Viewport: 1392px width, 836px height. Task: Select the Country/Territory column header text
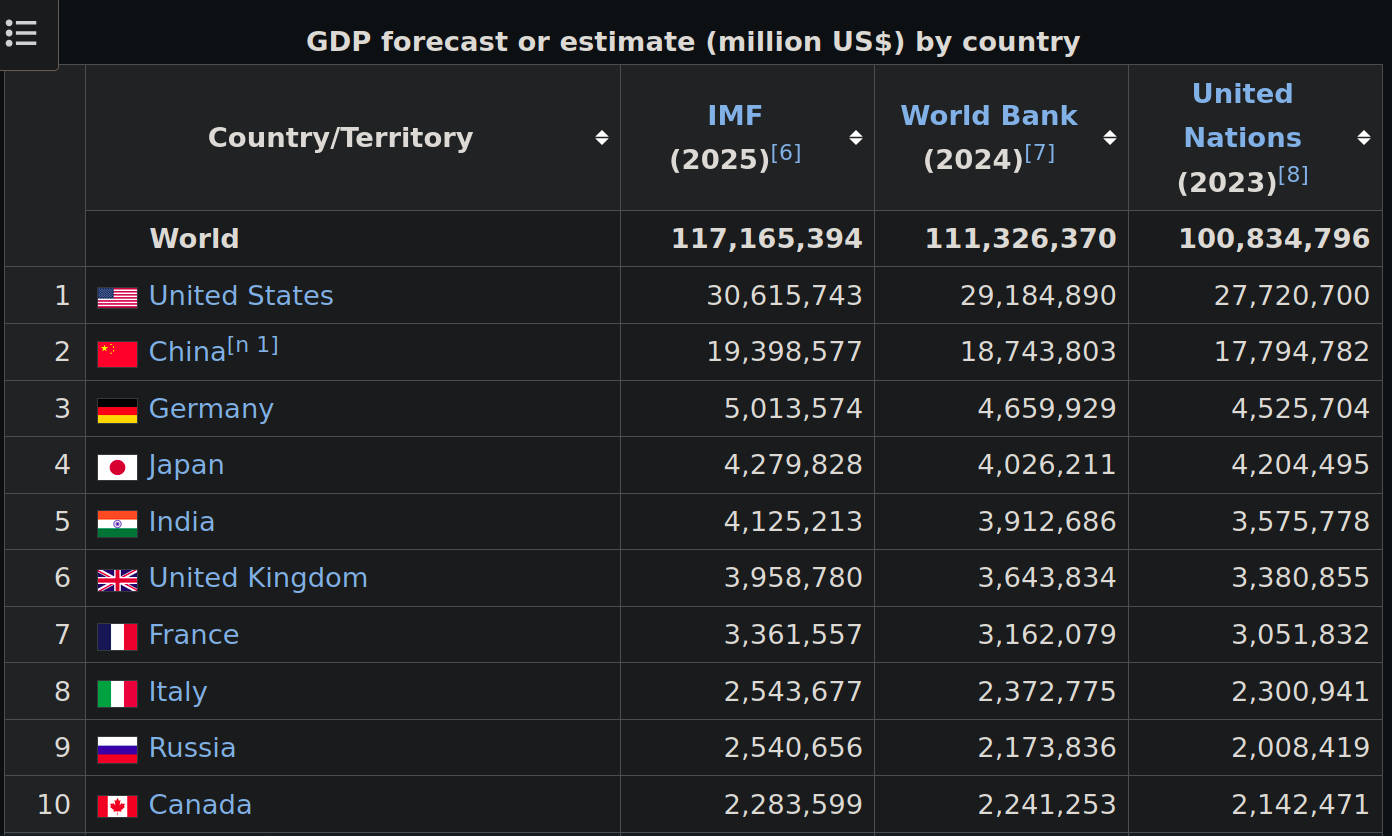click(340, 138)
